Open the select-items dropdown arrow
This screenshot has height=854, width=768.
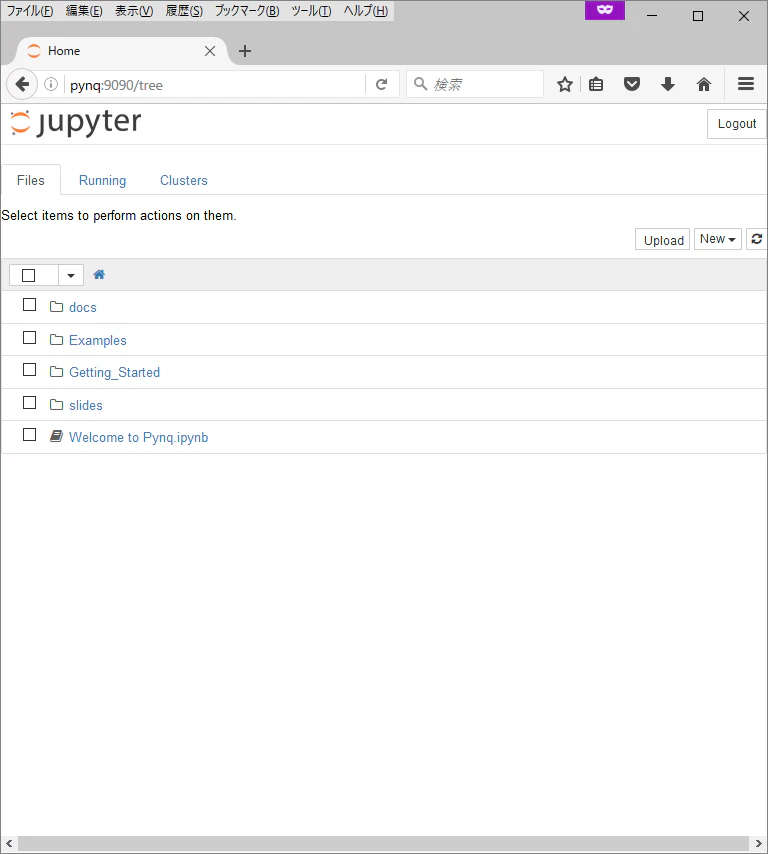(71, 275)
